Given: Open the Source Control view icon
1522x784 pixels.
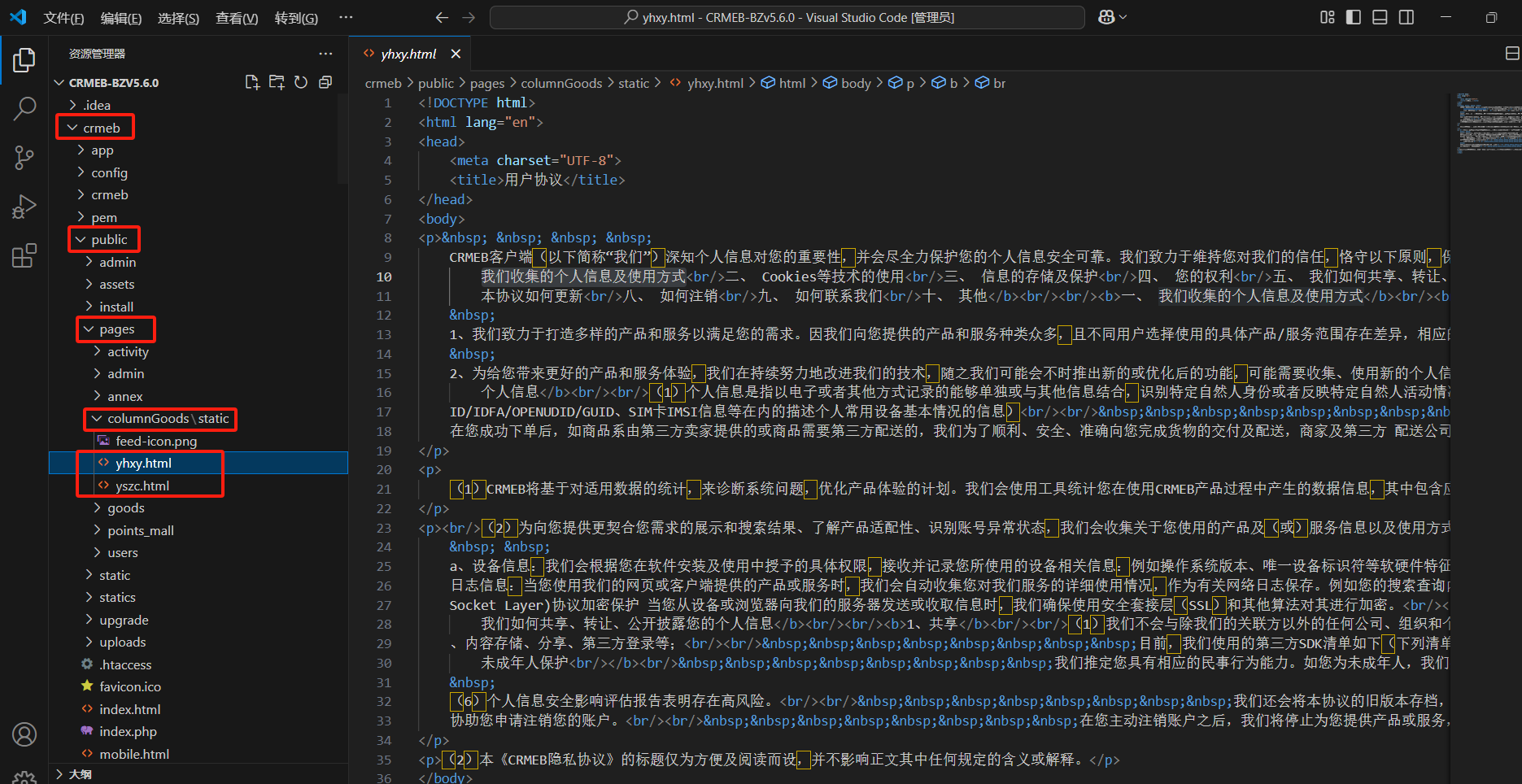Looking at the screenshot, I should 24,157.
